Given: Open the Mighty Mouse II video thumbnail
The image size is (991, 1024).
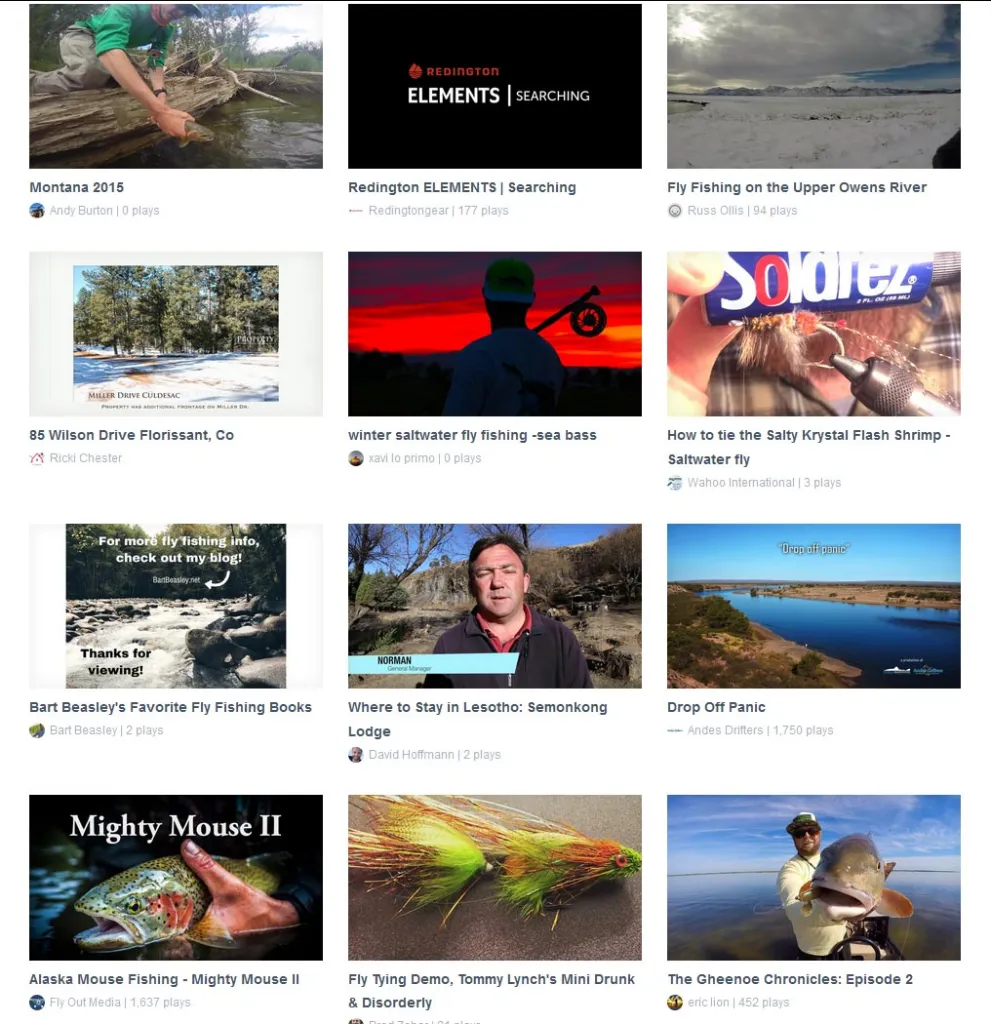Looking at the screenshot, I should coord(176,877).
